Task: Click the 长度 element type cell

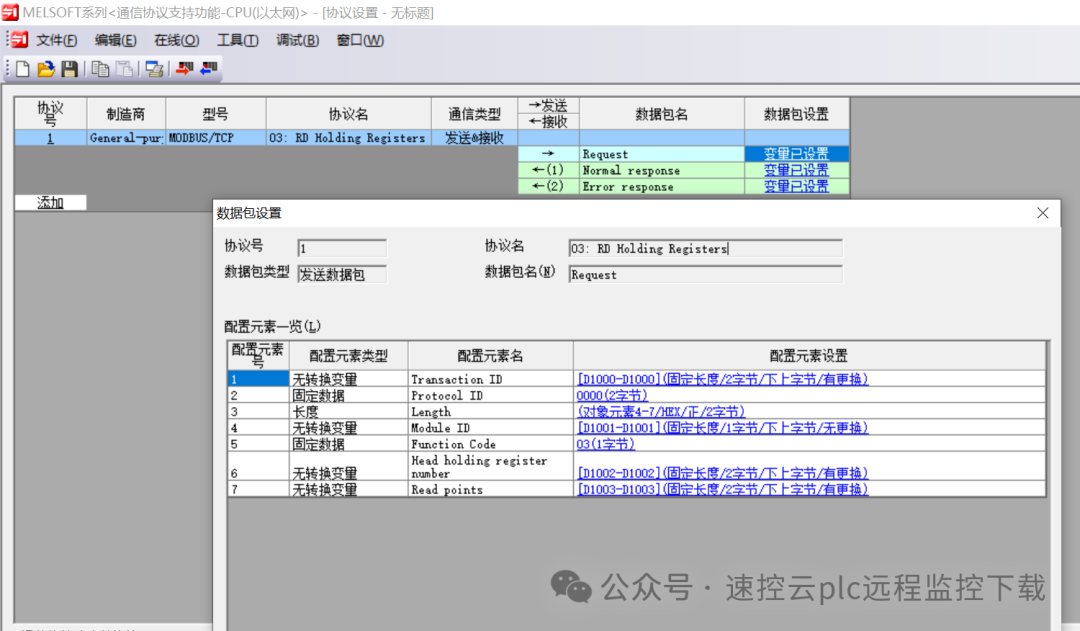Action: [x=349, y=412]
